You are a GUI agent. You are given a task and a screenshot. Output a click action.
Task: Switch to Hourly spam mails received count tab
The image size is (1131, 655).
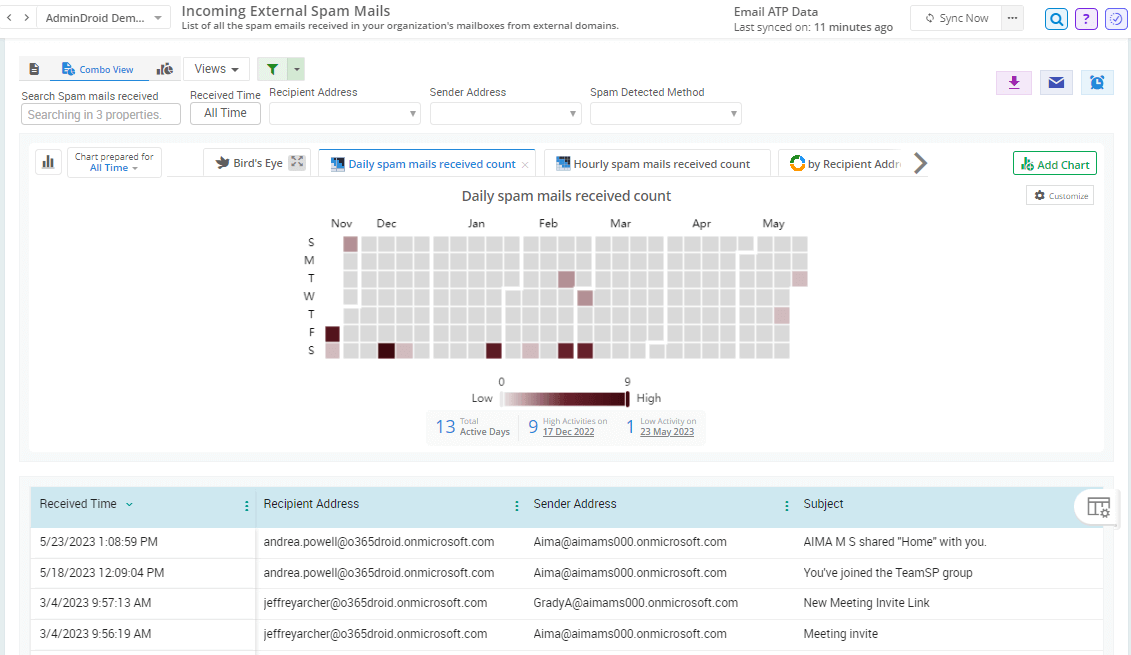click(656, 164)
